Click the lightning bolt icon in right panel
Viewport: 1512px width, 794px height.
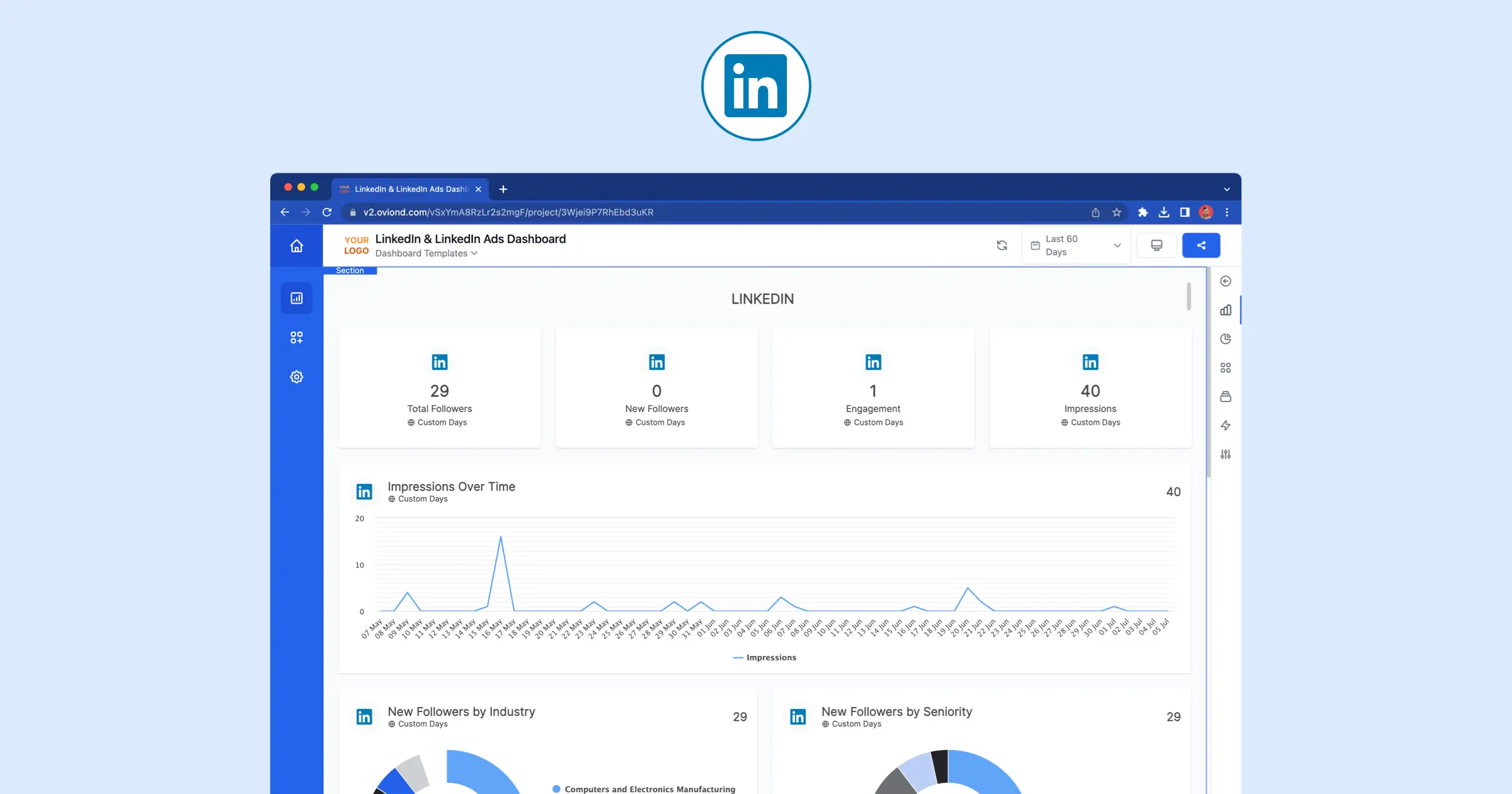point(1225,425)
